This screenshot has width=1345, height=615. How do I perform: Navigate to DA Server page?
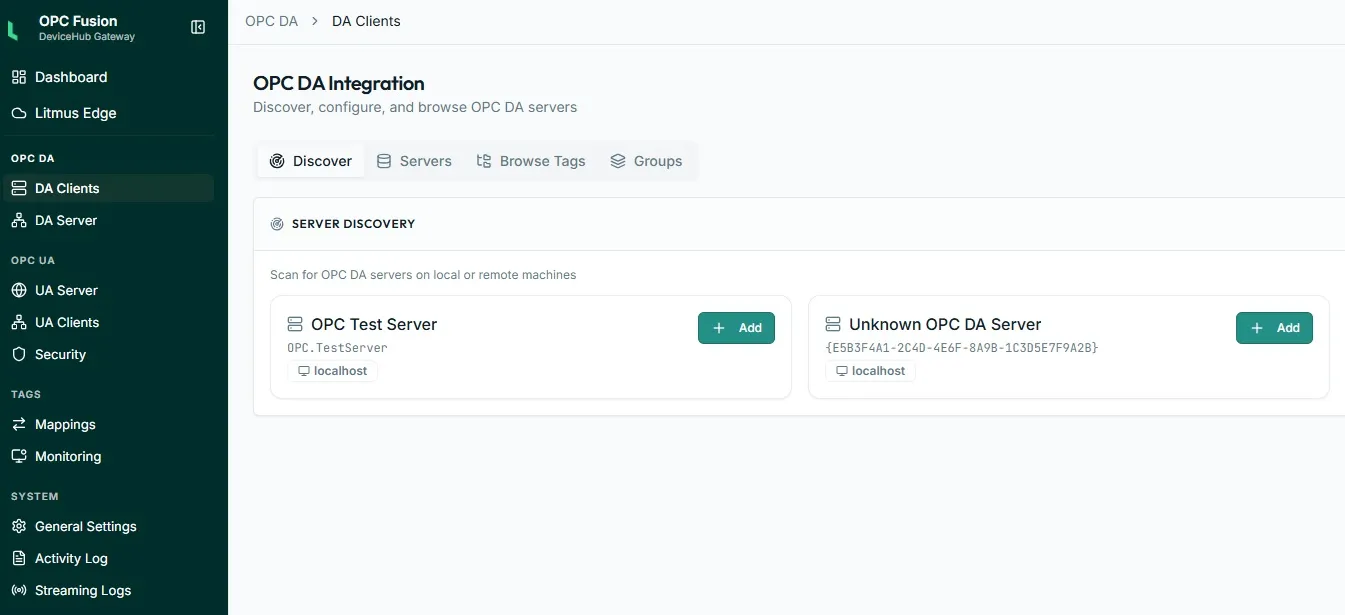(108, 220)
